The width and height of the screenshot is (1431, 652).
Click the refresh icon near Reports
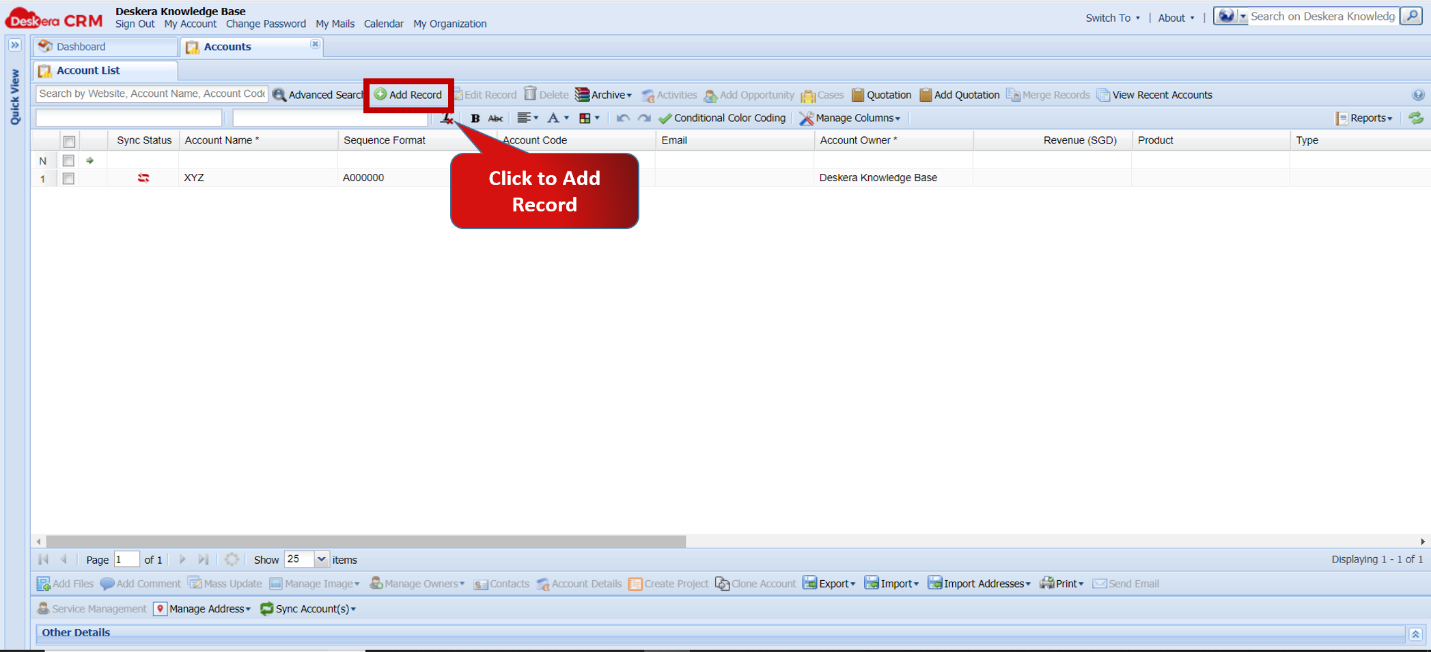1416,117
